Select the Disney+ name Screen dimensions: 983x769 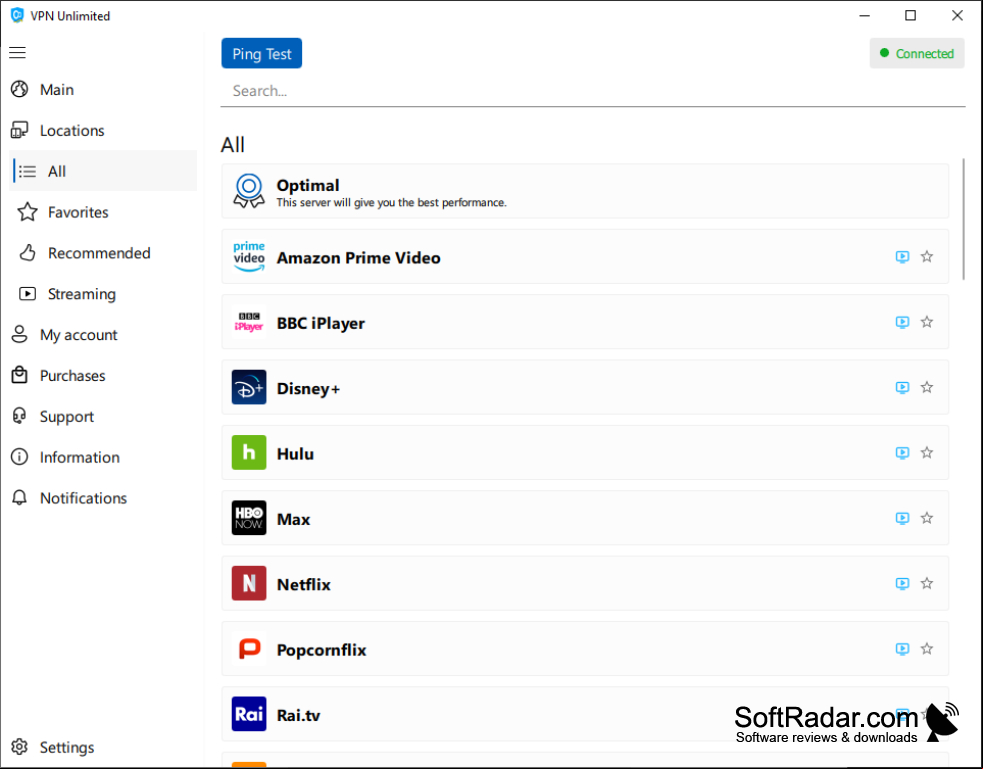[x=308, y=389]
